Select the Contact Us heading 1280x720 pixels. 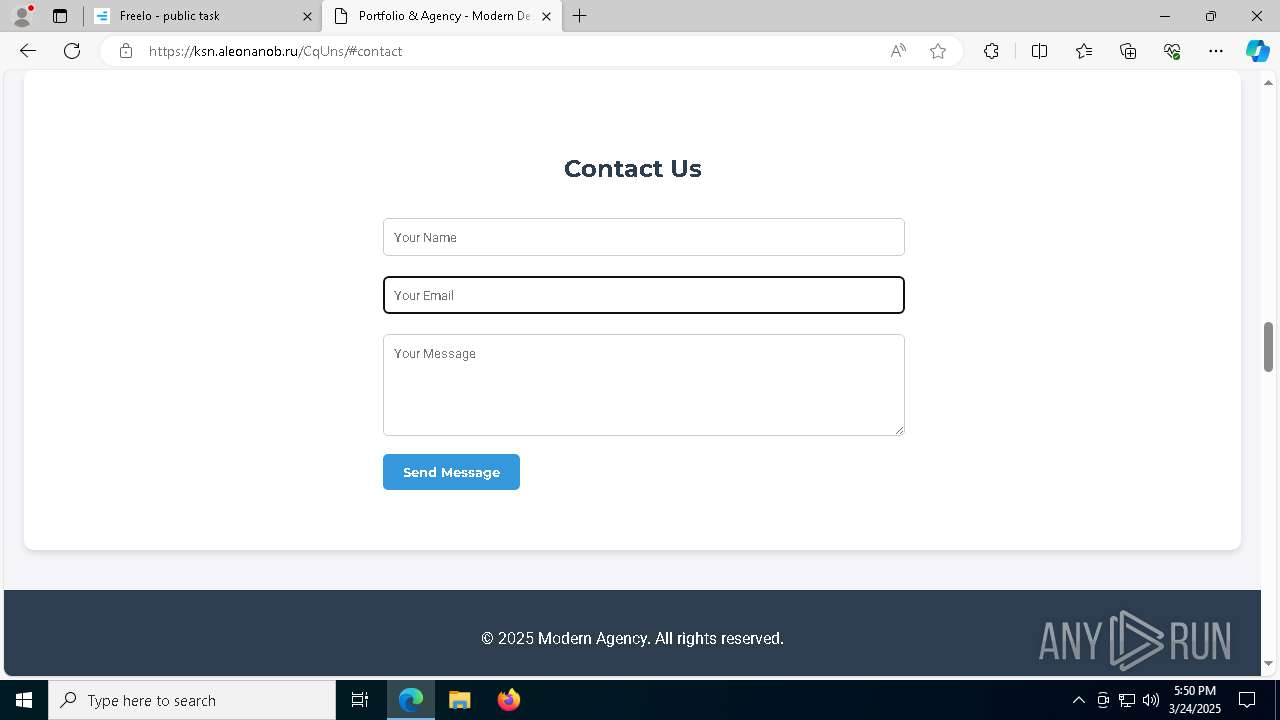tap(633, 168)
